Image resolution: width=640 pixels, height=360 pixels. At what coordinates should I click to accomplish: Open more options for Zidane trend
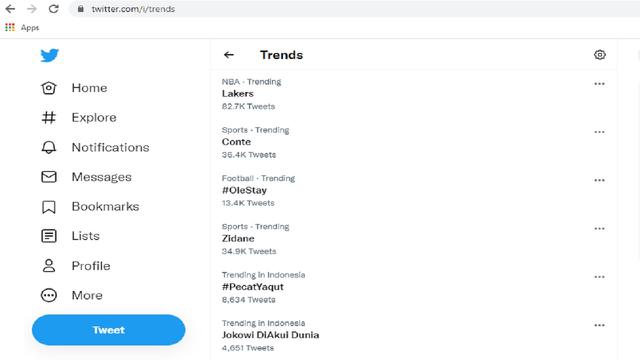pyautogui.click(x=599, y=229)
